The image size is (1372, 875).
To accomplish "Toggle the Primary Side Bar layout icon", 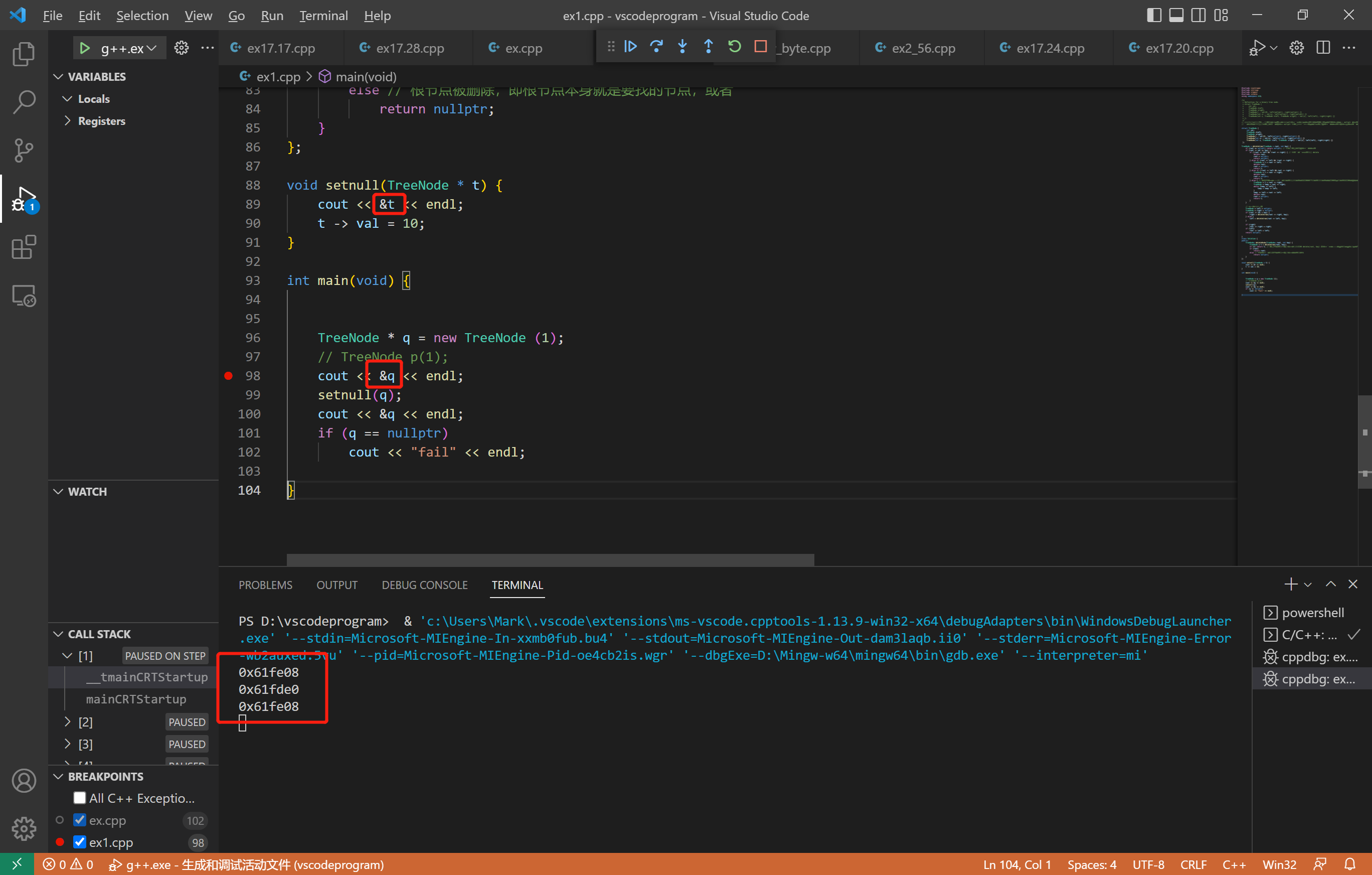I will click(1154, 16).
